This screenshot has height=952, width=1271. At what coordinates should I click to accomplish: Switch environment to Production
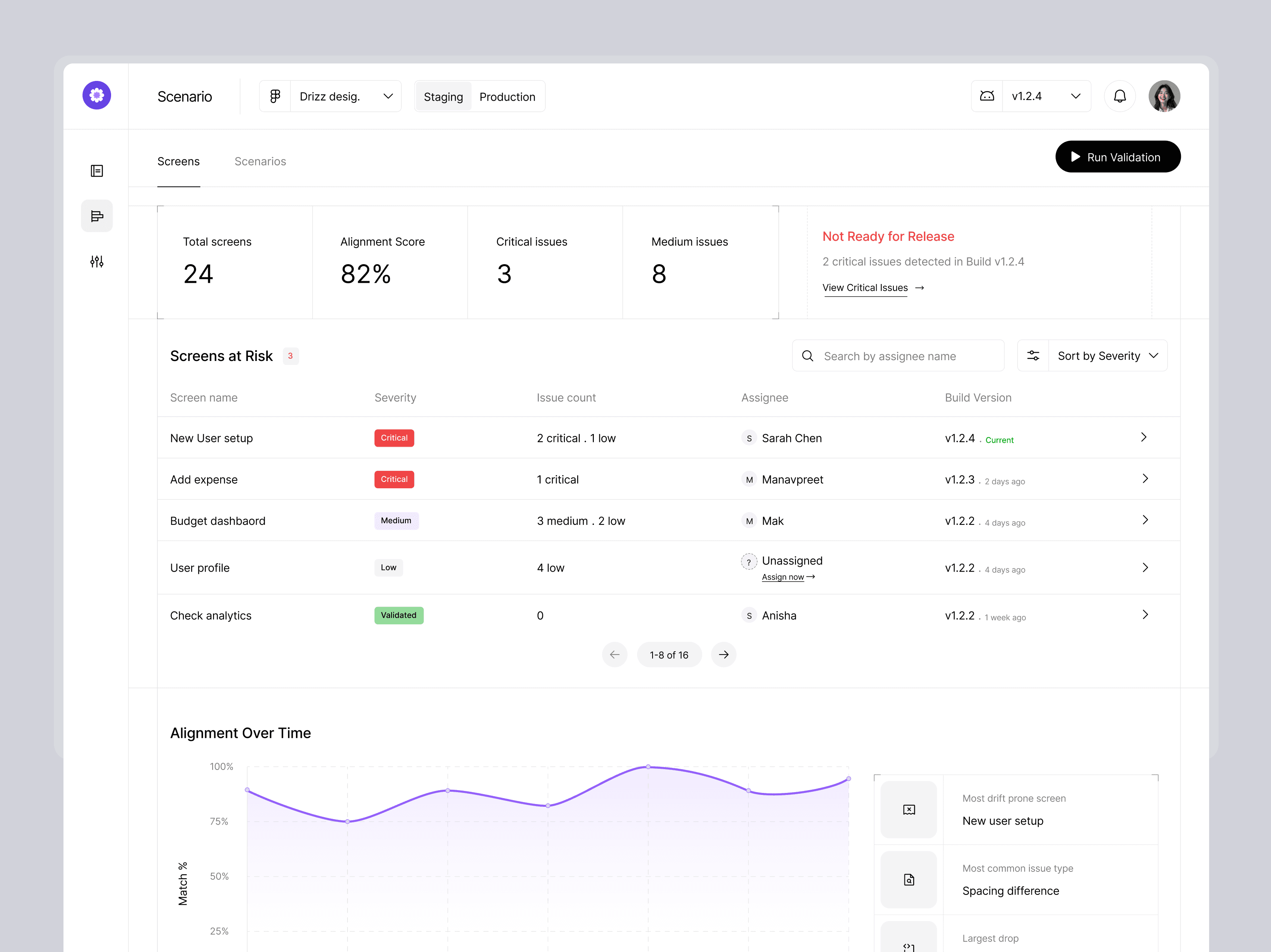(x=507, y=96)
